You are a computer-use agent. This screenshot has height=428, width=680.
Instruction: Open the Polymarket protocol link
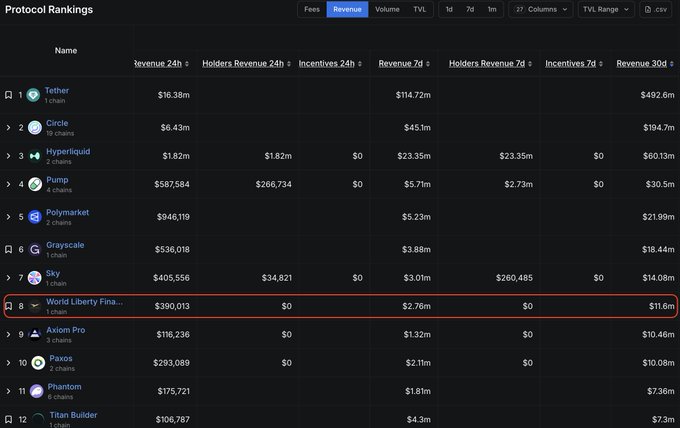click(68, 212)
